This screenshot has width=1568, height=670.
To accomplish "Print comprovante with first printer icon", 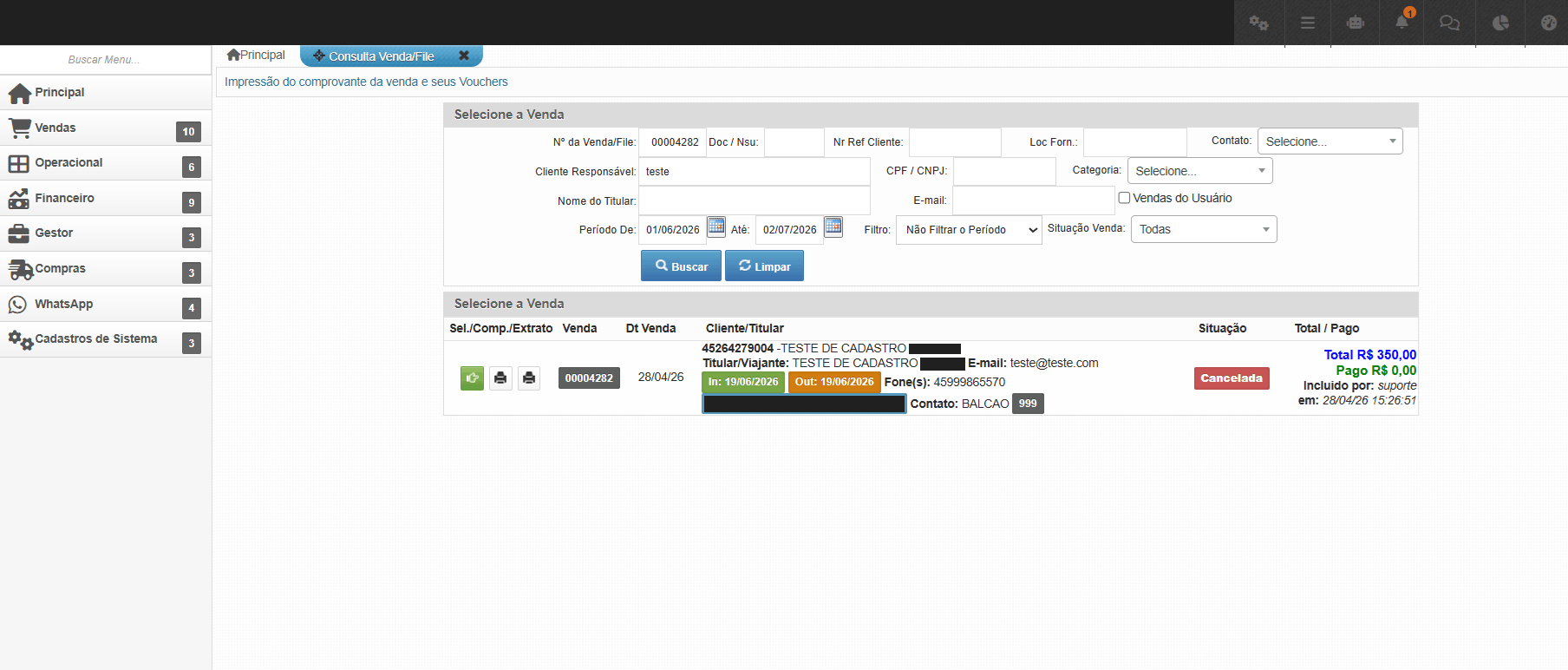I will (500, 378).
